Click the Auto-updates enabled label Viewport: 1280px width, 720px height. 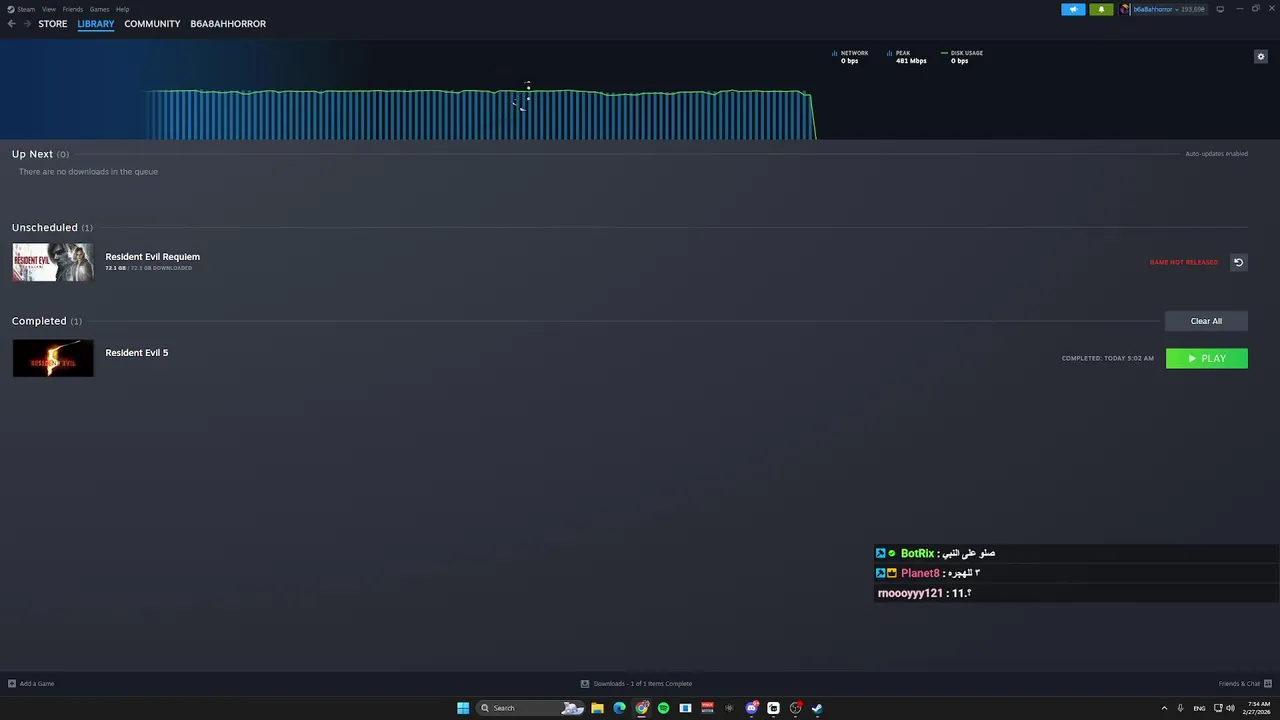point(1216,154)
